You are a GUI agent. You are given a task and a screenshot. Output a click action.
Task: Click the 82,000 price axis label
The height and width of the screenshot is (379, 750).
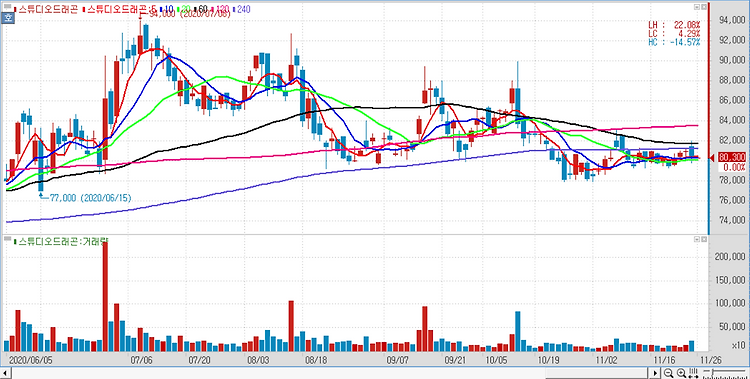[731, 140]
